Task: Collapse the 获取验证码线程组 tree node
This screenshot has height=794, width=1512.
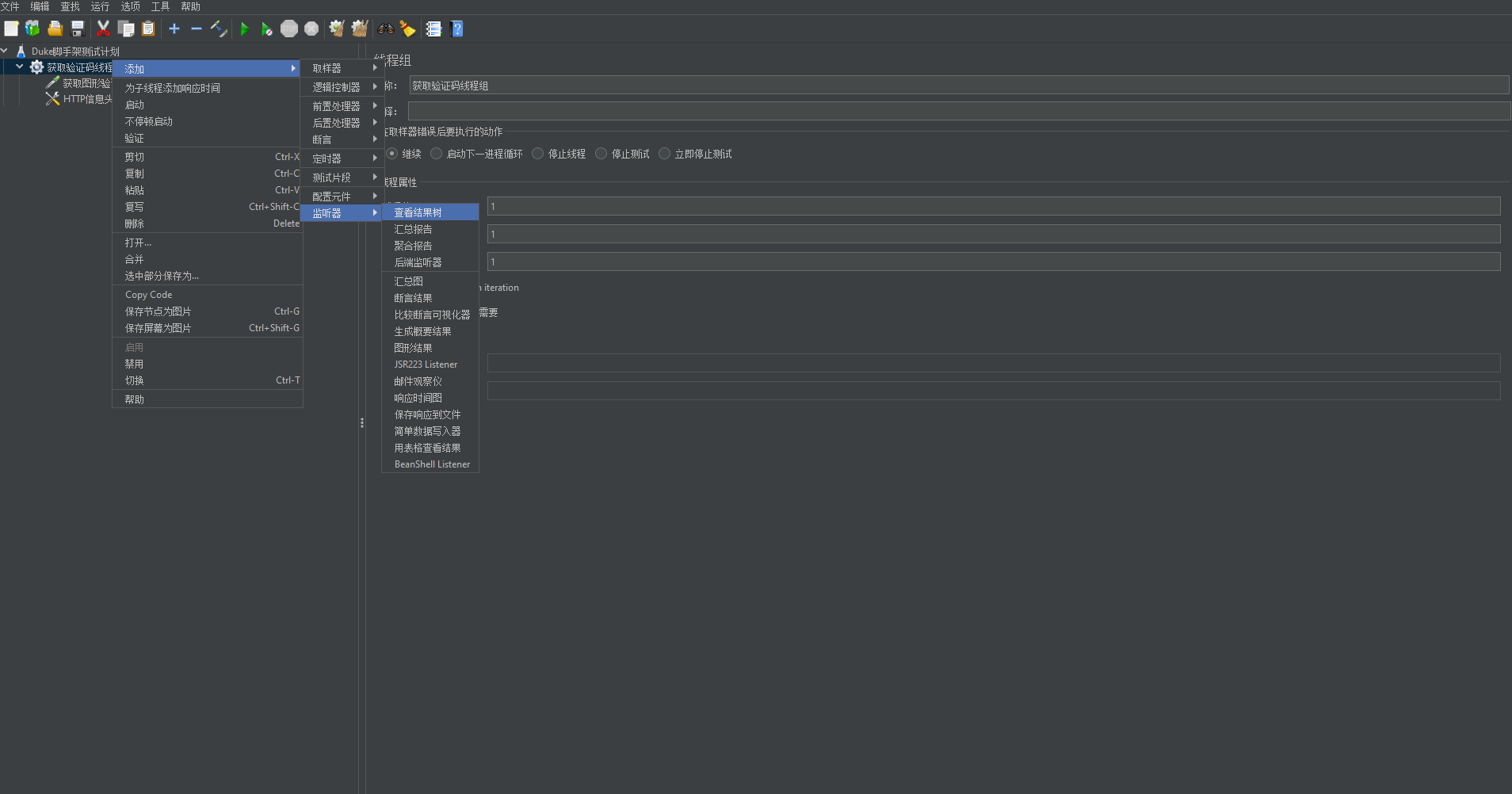Action: [x=20, y=67]
